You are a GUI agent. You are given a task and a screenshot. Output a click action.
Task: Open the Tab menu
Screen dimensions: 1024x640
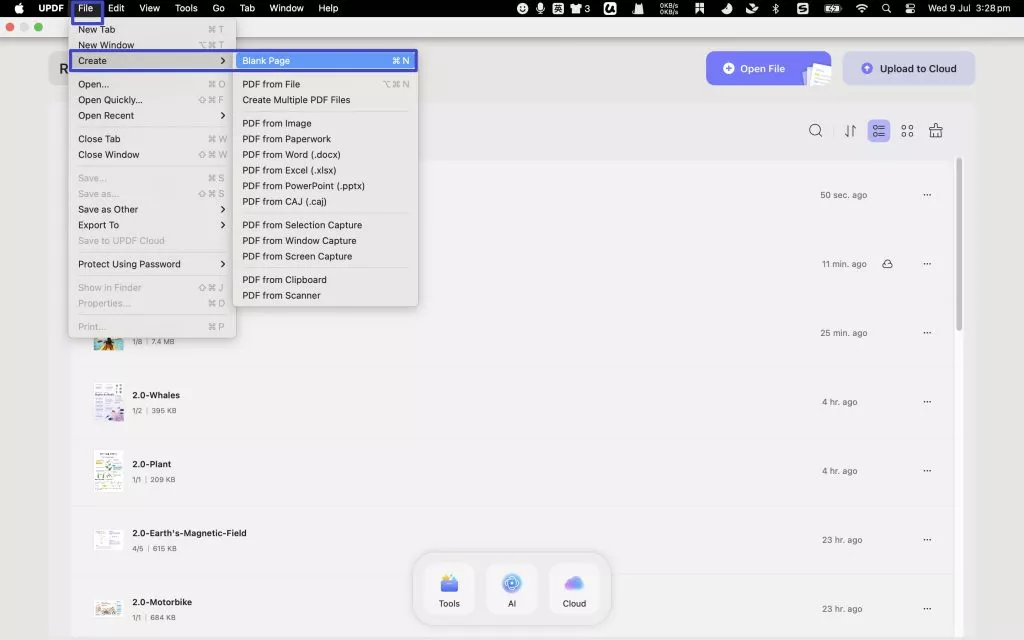coord(248,8)
